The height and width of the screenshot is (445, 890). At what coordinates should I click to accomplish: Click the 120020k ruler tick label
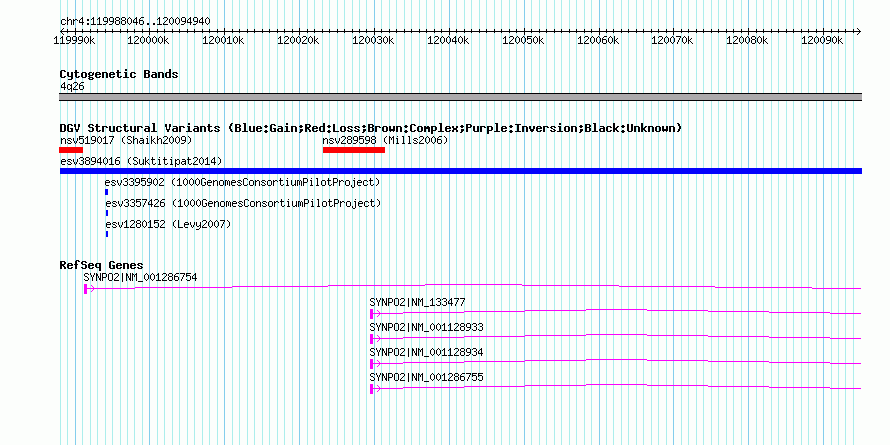point(299,41)
